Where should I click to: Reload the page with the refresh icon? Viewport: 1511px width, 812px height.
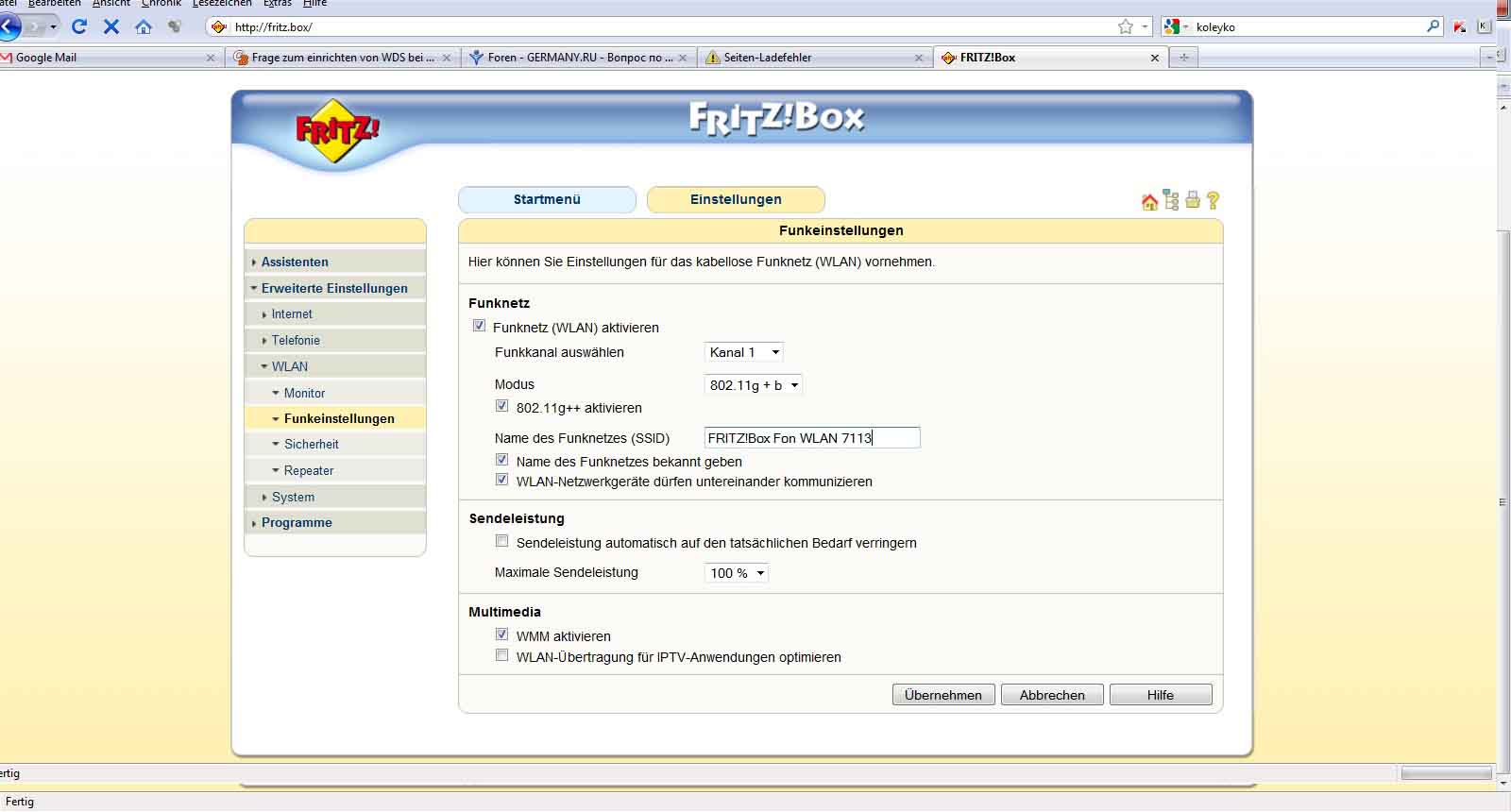[x=79, y=26]
